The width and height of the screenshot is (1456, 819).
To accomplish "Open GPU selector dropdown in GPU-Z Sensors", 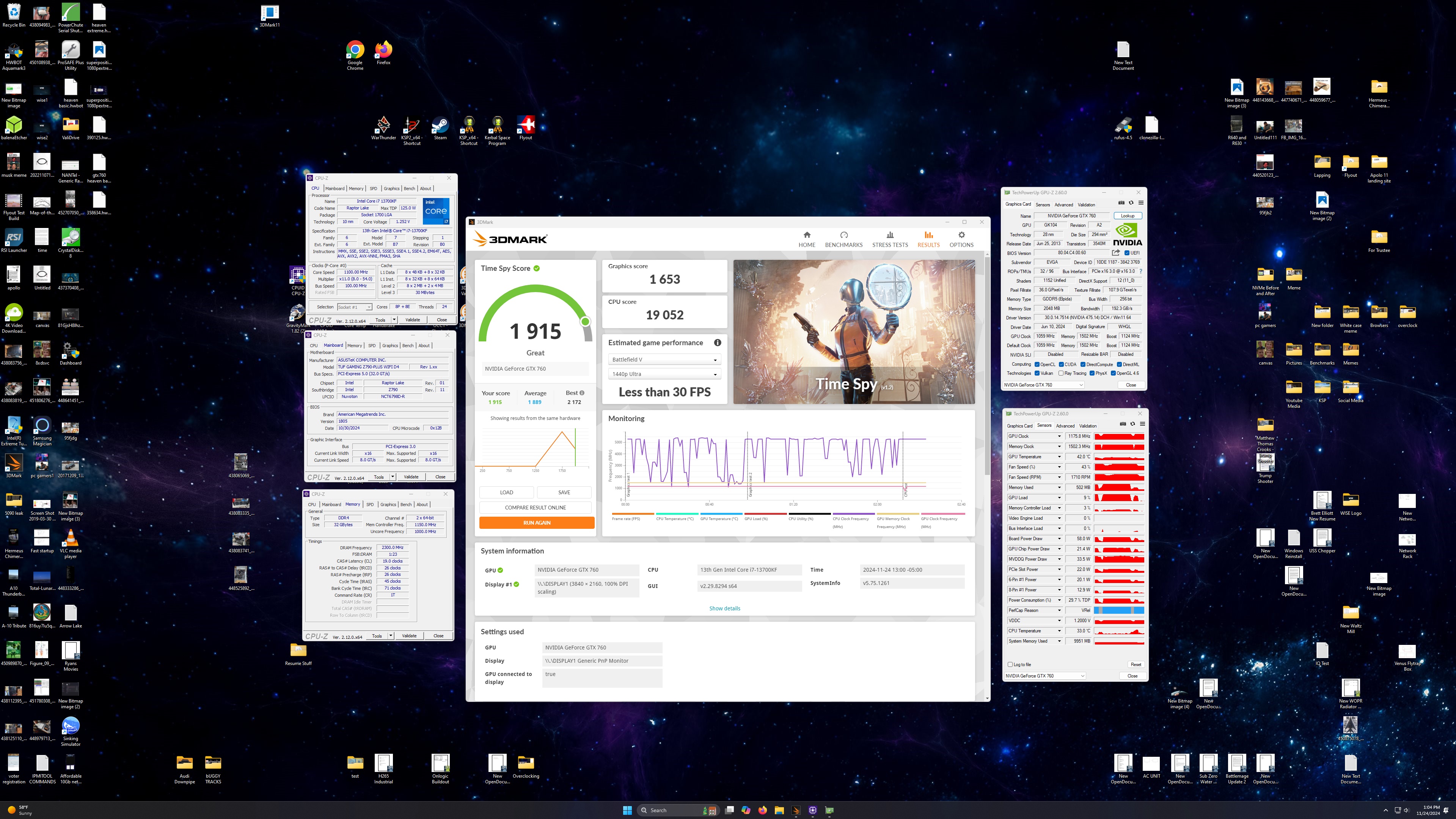I will (x=1045, y=676).
